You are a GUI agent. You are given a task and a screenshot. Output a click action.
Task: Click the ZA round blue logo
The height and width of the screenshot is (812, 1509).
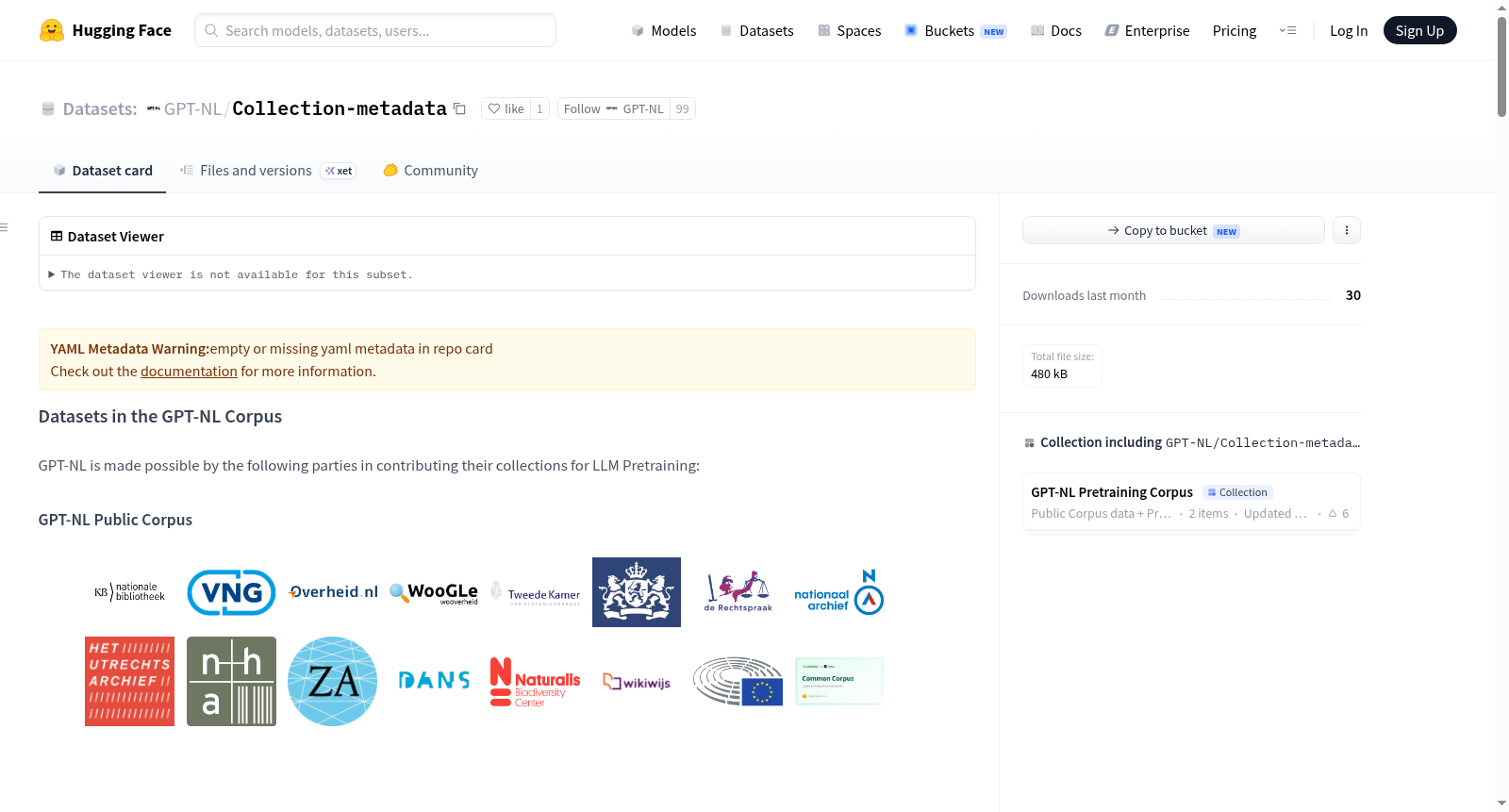[333, 681]
